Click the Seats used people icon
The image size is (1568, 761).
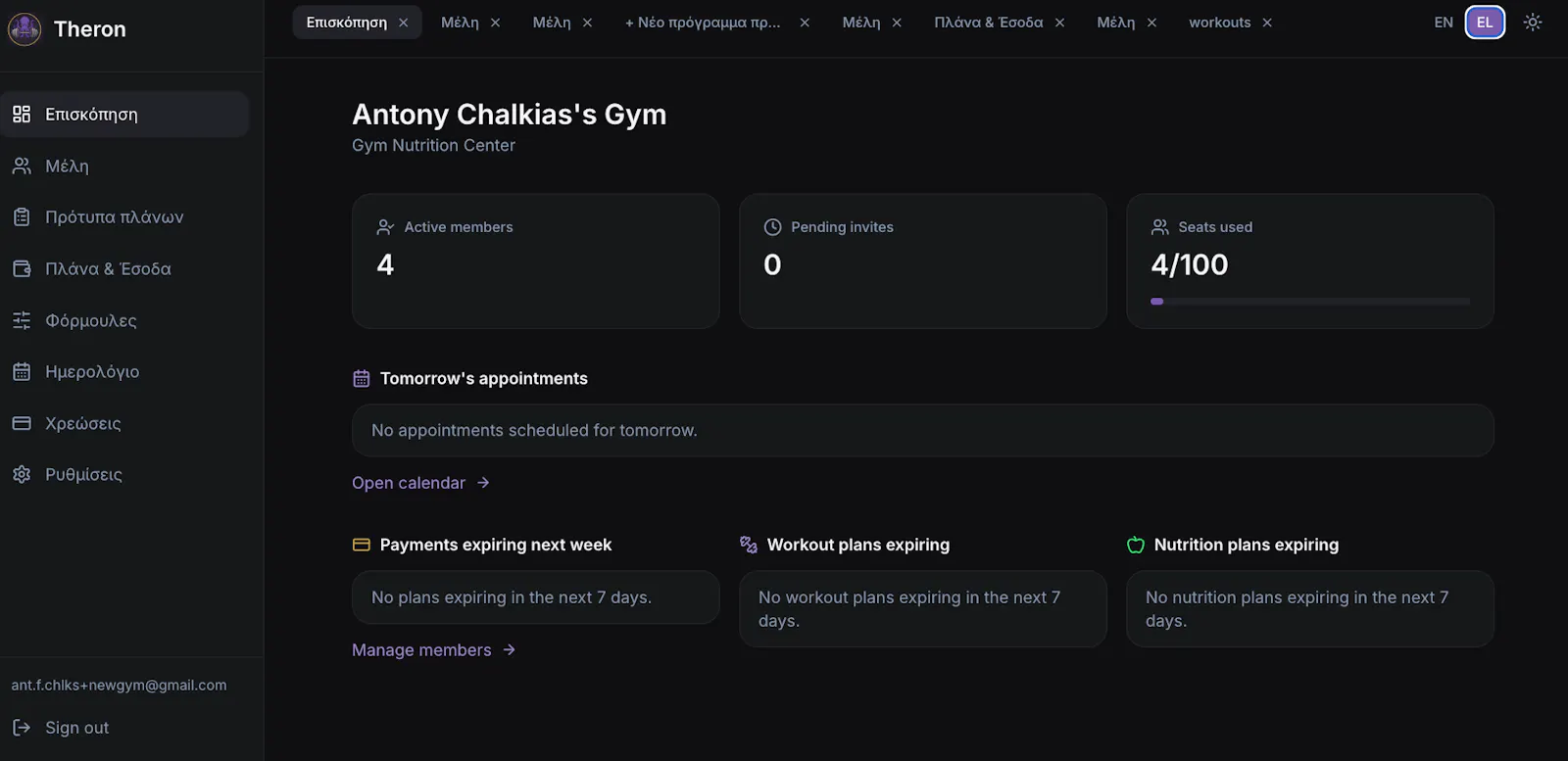coord(1159,227)
